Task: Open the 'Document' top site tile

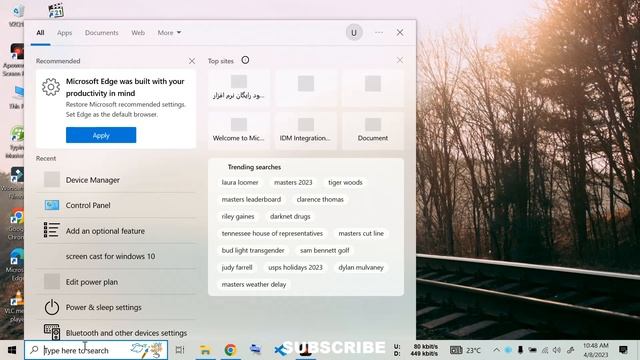Action: pos(373,131)
